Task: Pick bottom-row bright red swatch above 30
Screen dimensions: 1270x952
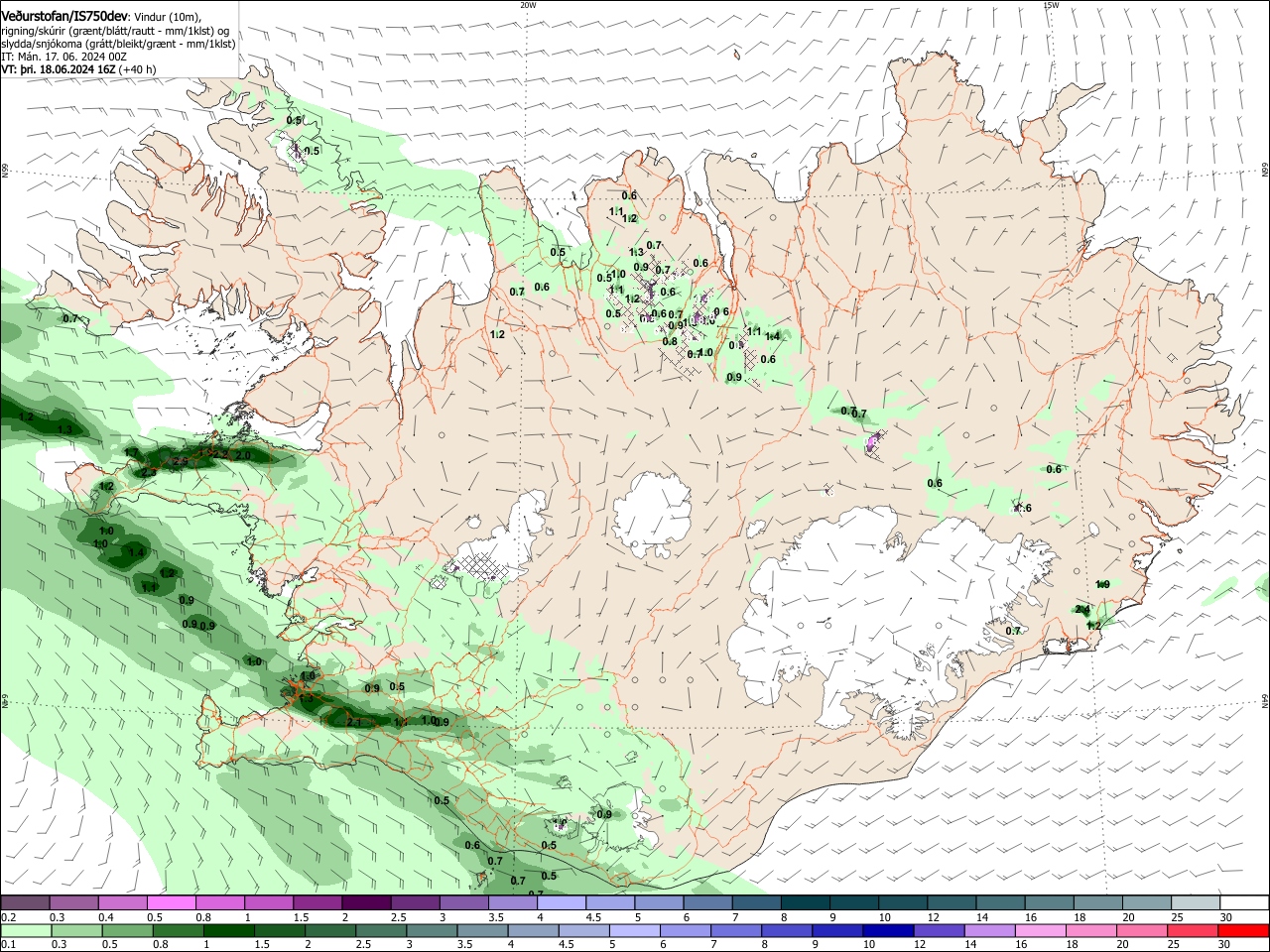Action: pyautogui.click(x=1244, y=930)
